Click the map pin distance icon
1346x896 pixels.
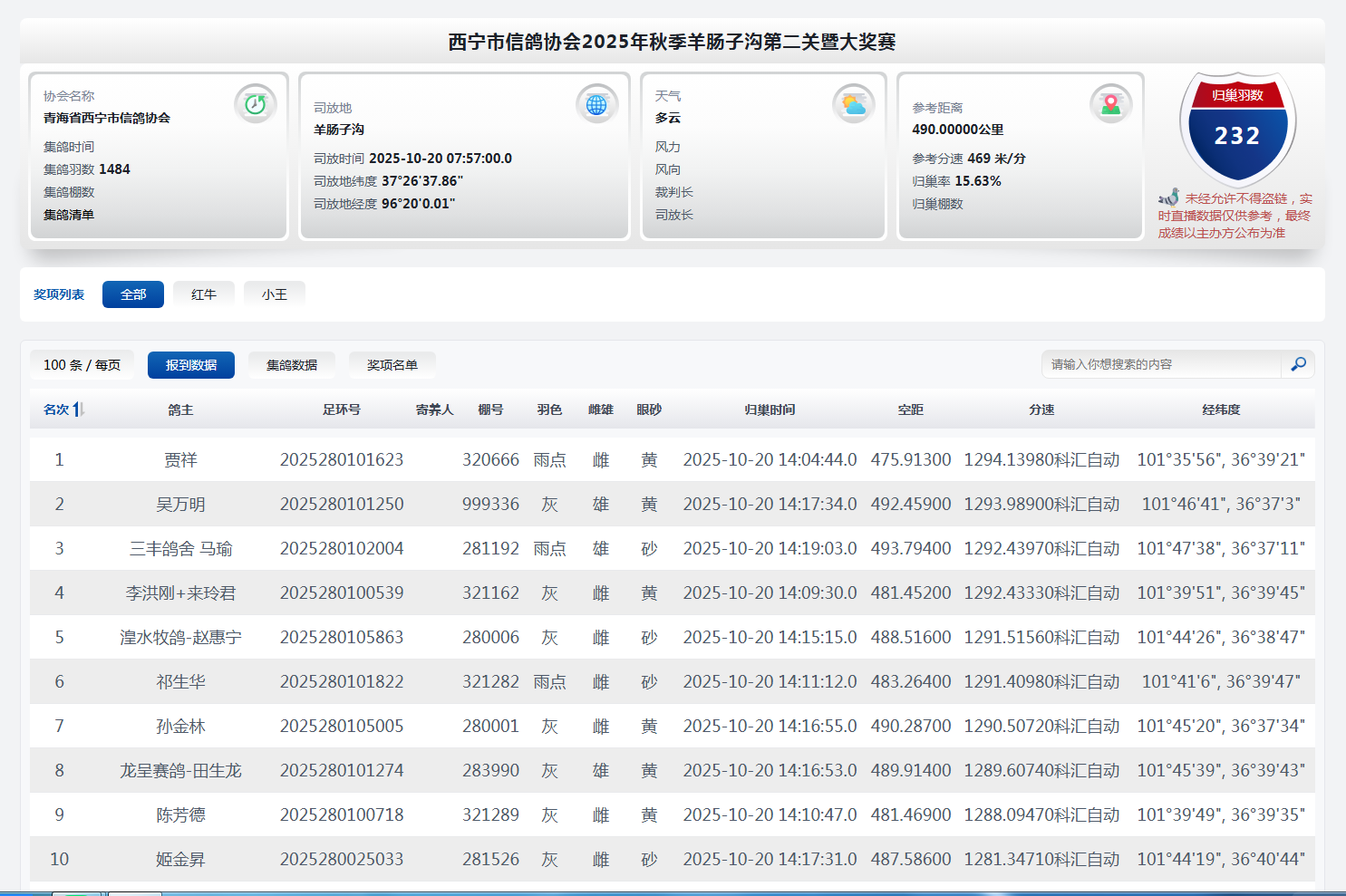point(1110,104)
